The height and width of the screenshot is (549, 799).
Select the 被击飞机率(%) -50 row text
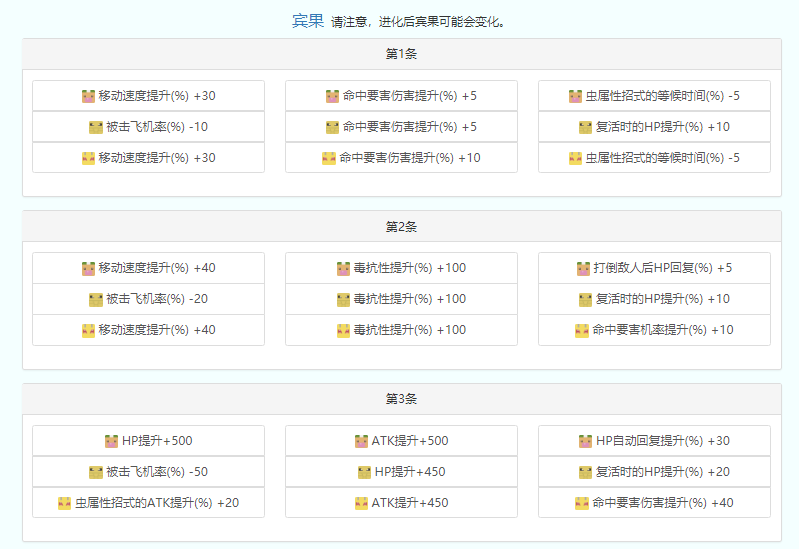coord(157,472)
